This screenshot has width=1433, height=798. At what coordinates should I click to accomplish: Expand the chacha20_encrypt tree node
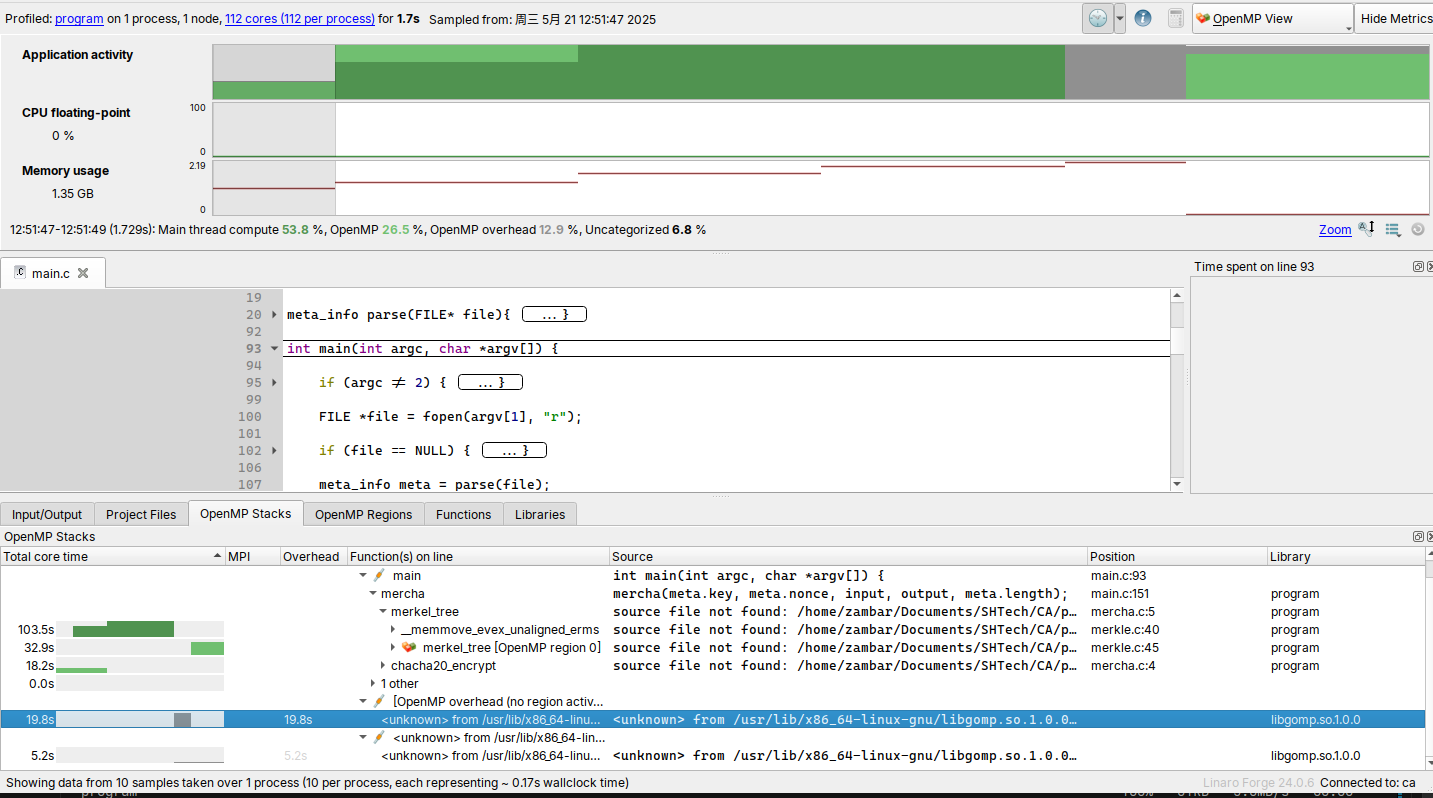coord(383,666)
